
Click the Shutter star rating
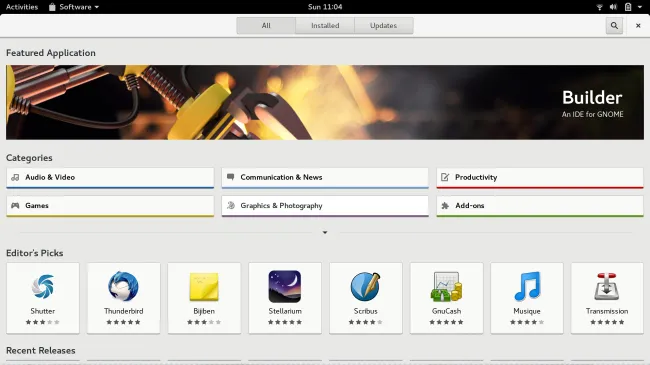43,322
